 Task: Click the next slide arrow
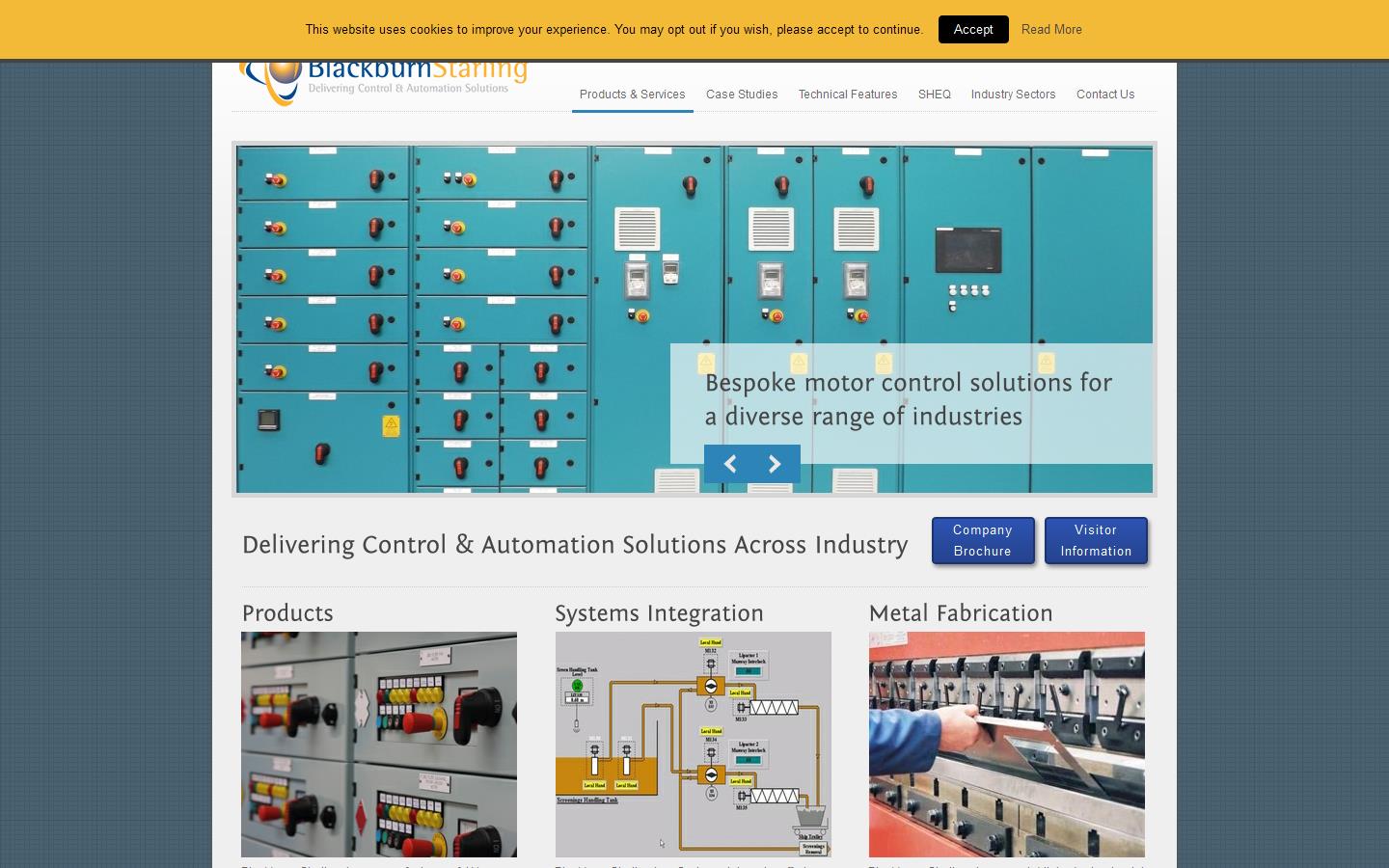point(775,464)
